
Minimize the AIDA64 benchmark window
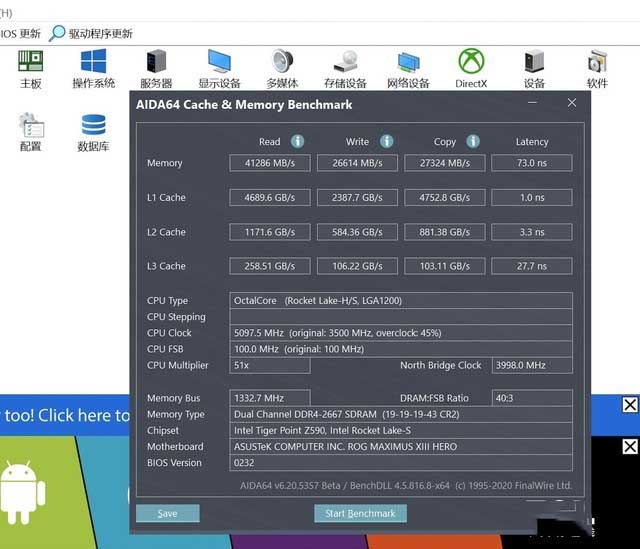coord(532,102)
